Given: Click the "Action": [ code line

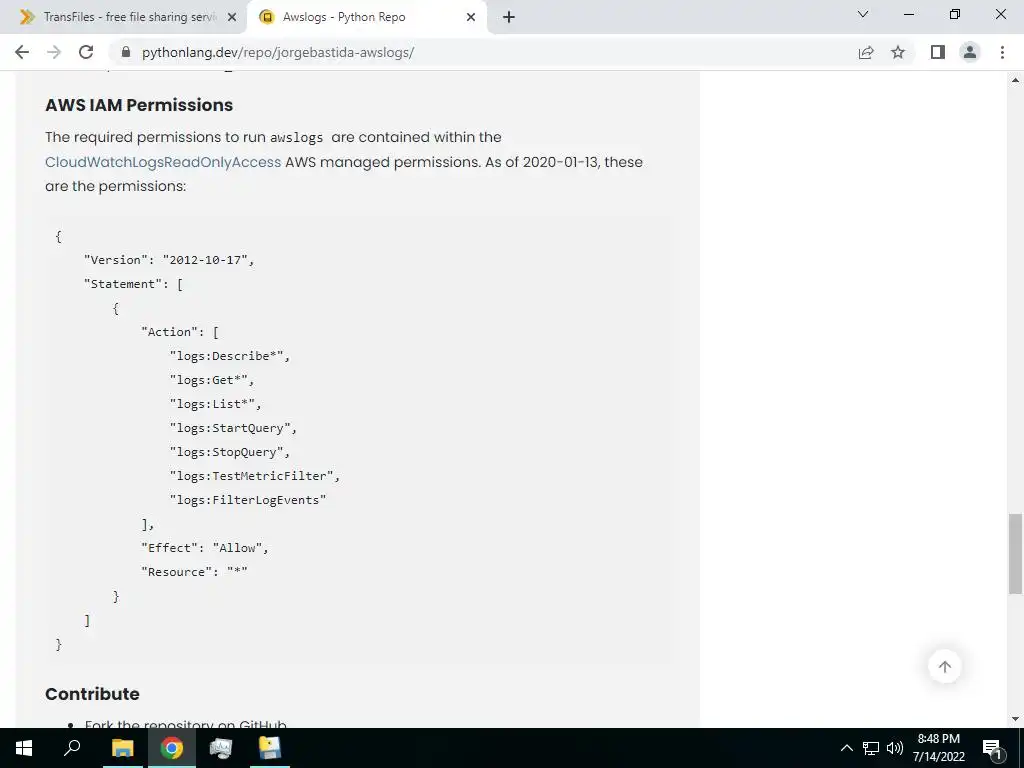Looking at the screenshot, I should [x=180, y=332].
